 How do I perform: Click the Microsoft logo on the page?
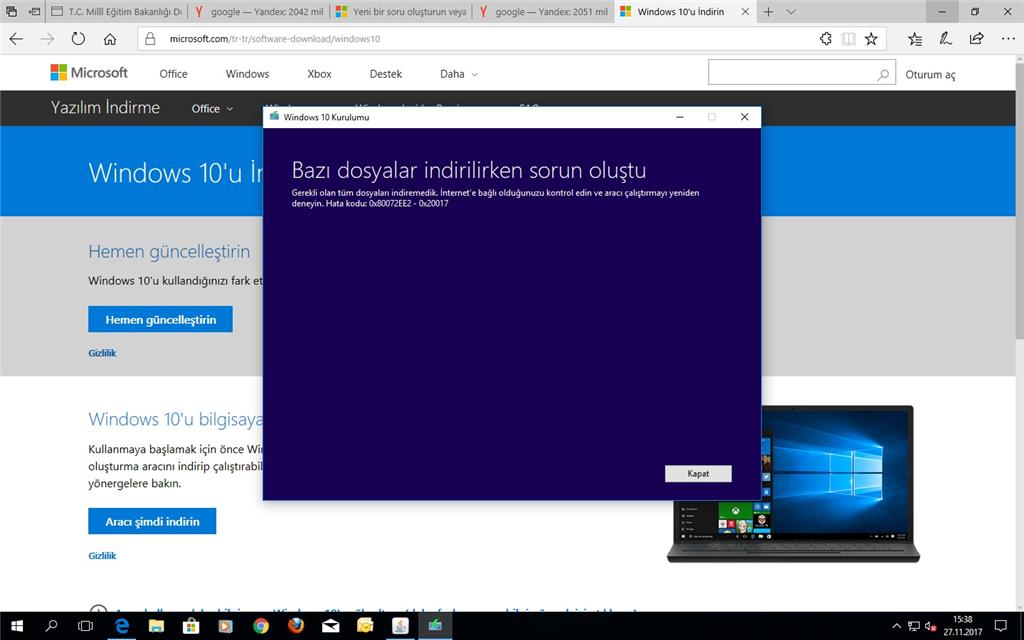[x=89, y=72]
